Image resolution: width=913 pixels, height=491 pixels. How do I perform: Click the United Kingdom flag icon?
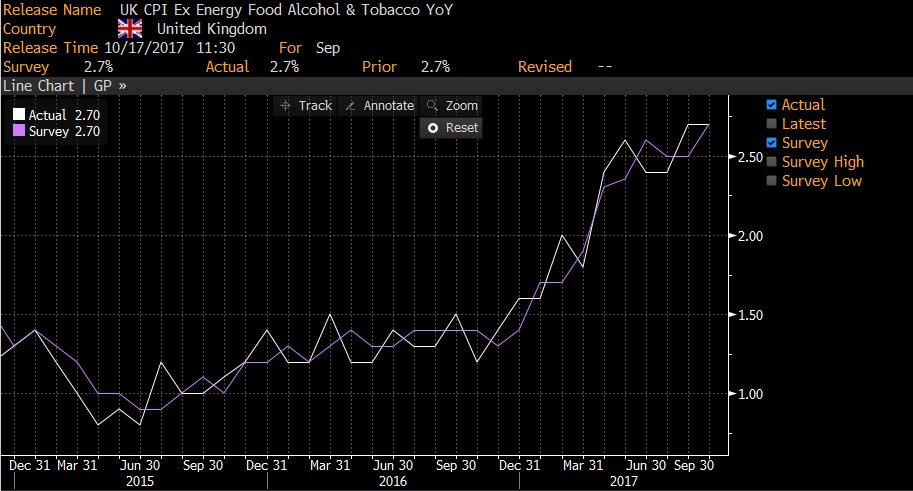tap(130, 29)
